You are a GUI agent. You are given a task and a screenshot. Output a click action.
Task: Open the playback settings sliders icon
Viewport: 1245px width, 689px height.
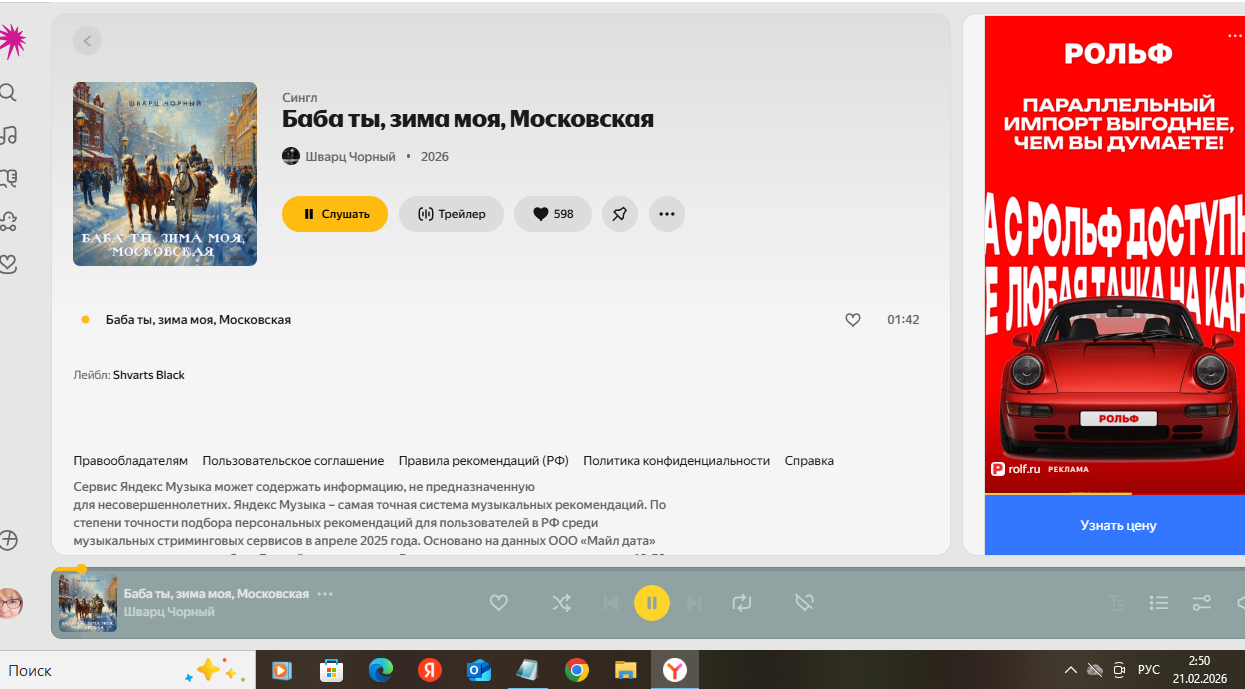tap(1201, 603)
